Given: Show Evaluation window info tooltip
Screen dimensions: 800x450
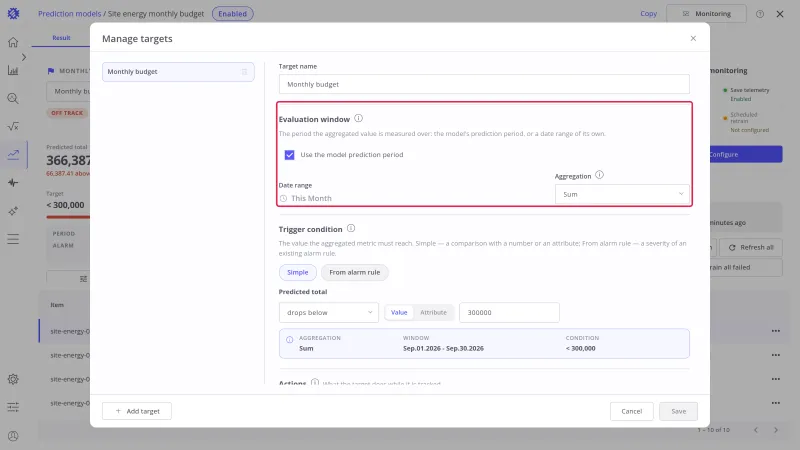Looking at the screenshot, I should (359, 118).
